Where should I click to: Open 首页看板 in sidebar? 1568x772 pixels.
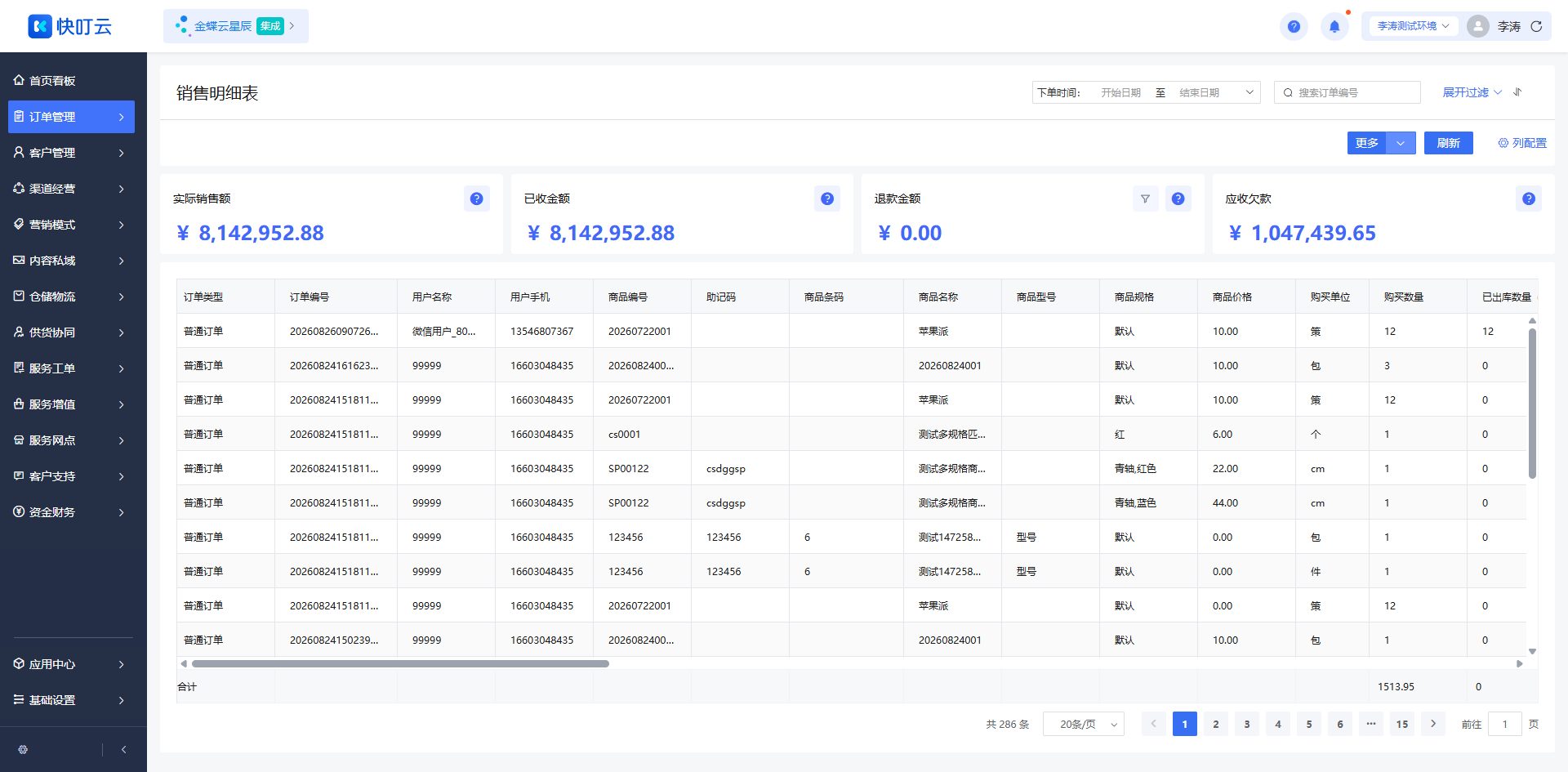71,81
